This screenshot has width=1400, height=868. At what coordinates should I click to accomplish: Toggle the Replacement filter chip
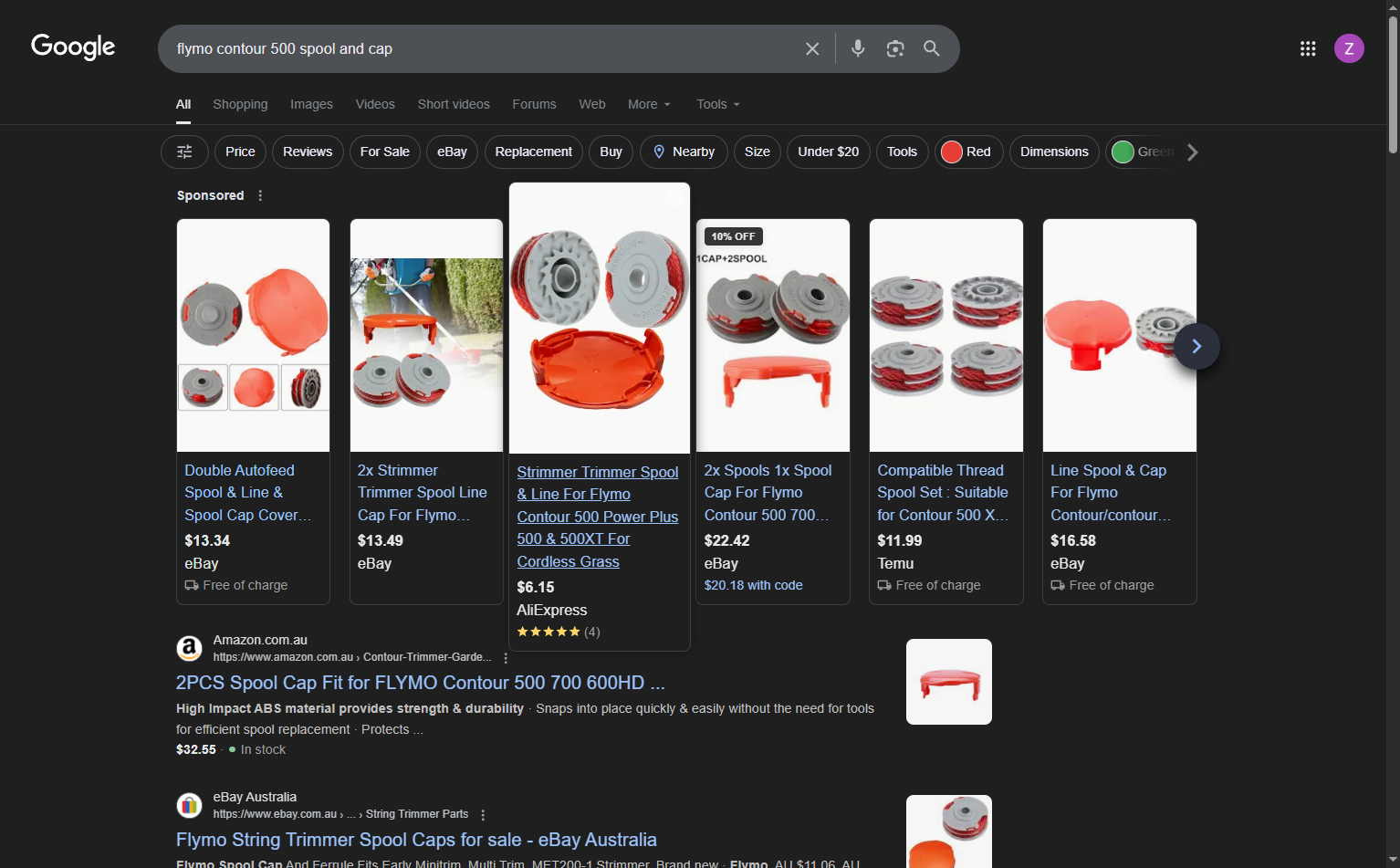(x=534, y=152)
